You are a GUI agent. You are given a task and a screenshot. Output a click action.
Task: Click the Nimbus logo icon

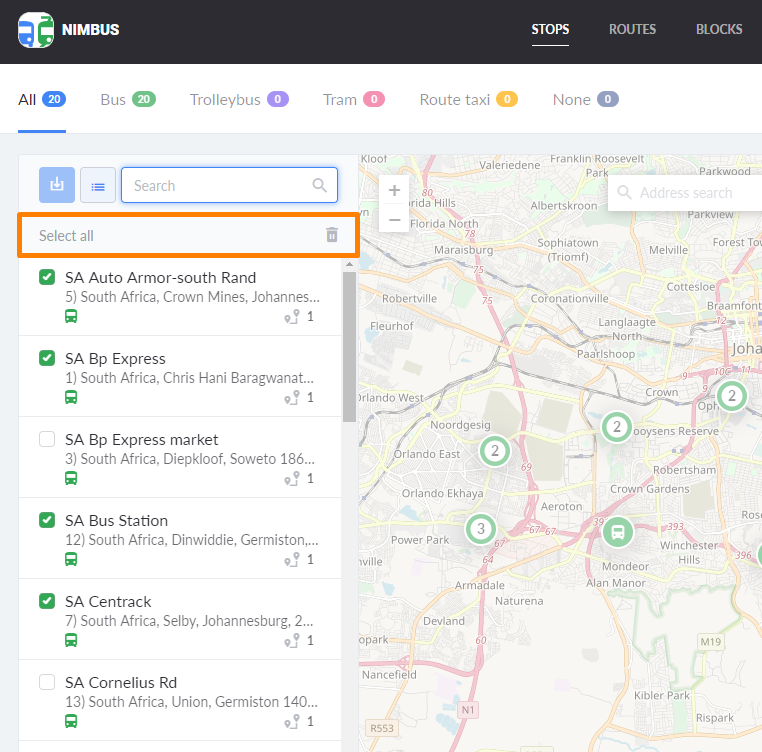click(x=36, y=30)
